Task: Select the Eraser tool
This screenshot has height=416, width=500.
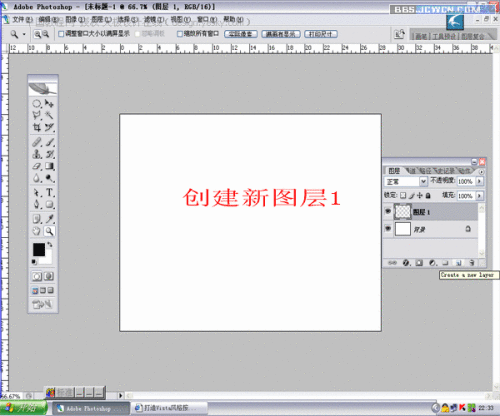Action: pyautogui.click(x=37, y=166)
